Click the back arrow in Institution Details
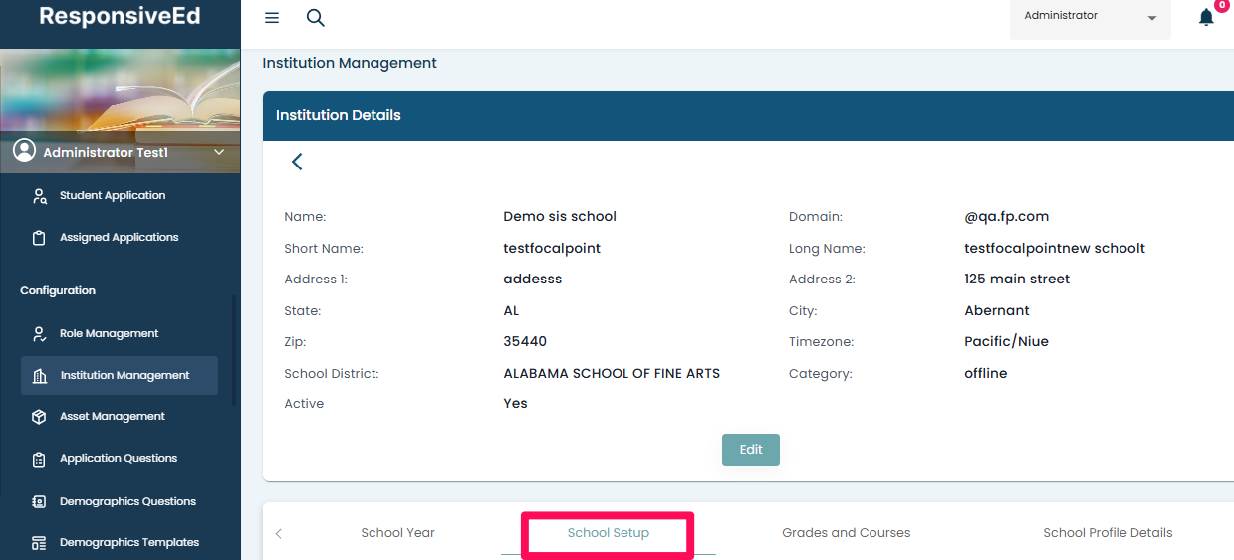1234x560 pixels. (x=297, y=162)
